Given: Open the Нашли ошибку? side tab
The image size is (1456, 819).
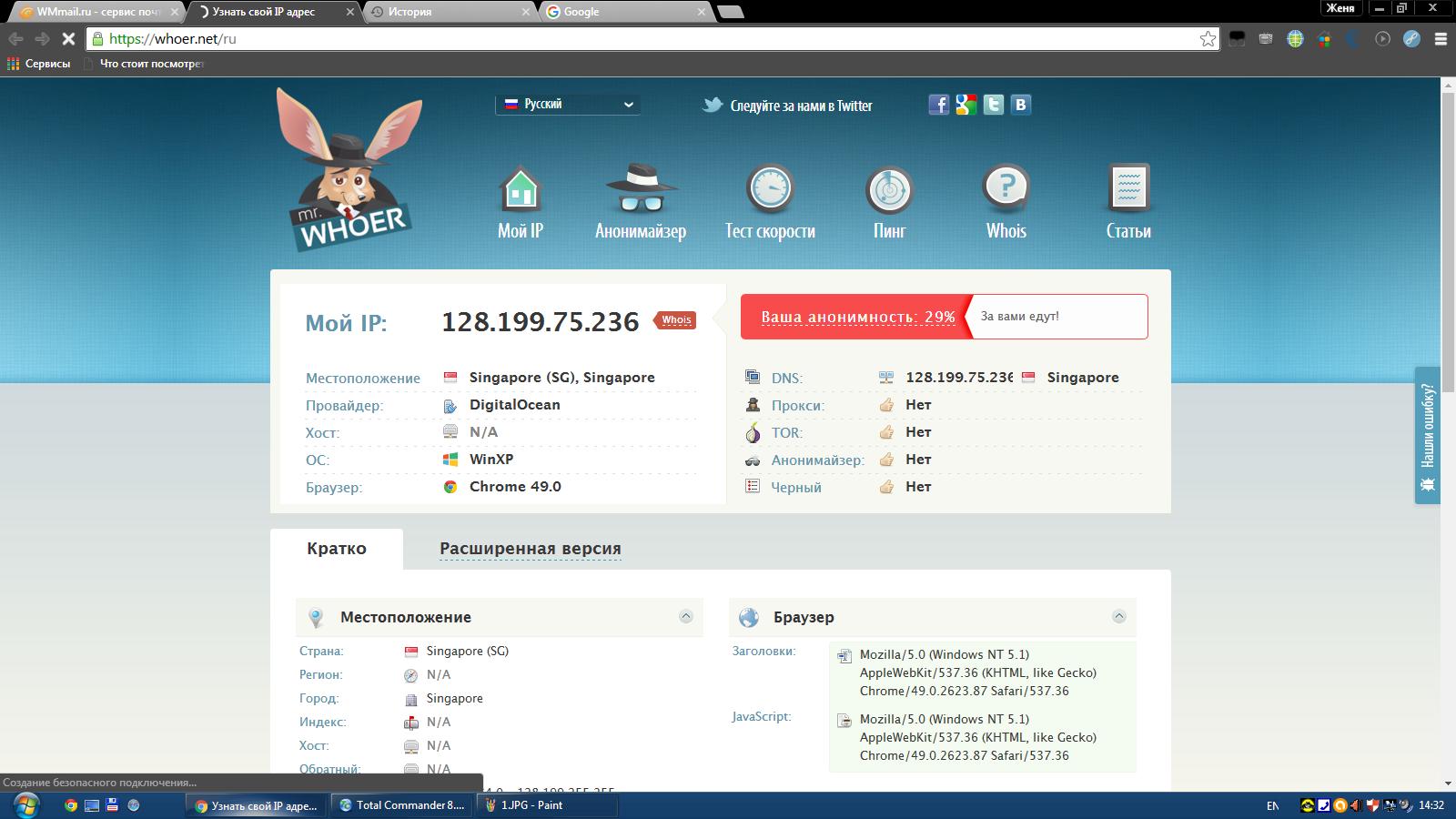Looking at the screenshot, I should point(1428,435).
